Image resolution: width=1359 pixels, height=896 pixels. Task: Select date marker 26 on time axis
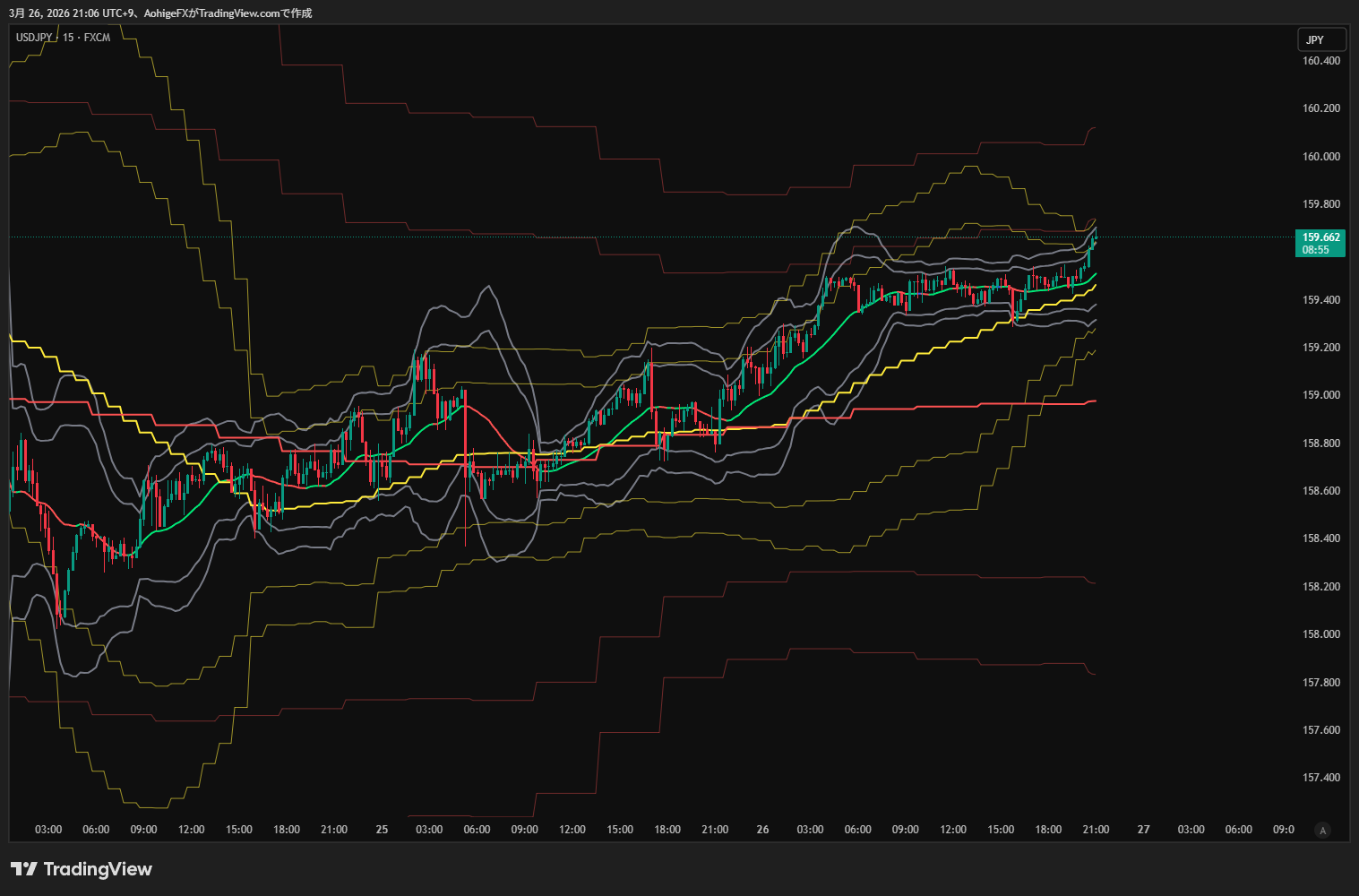point(762,830)
